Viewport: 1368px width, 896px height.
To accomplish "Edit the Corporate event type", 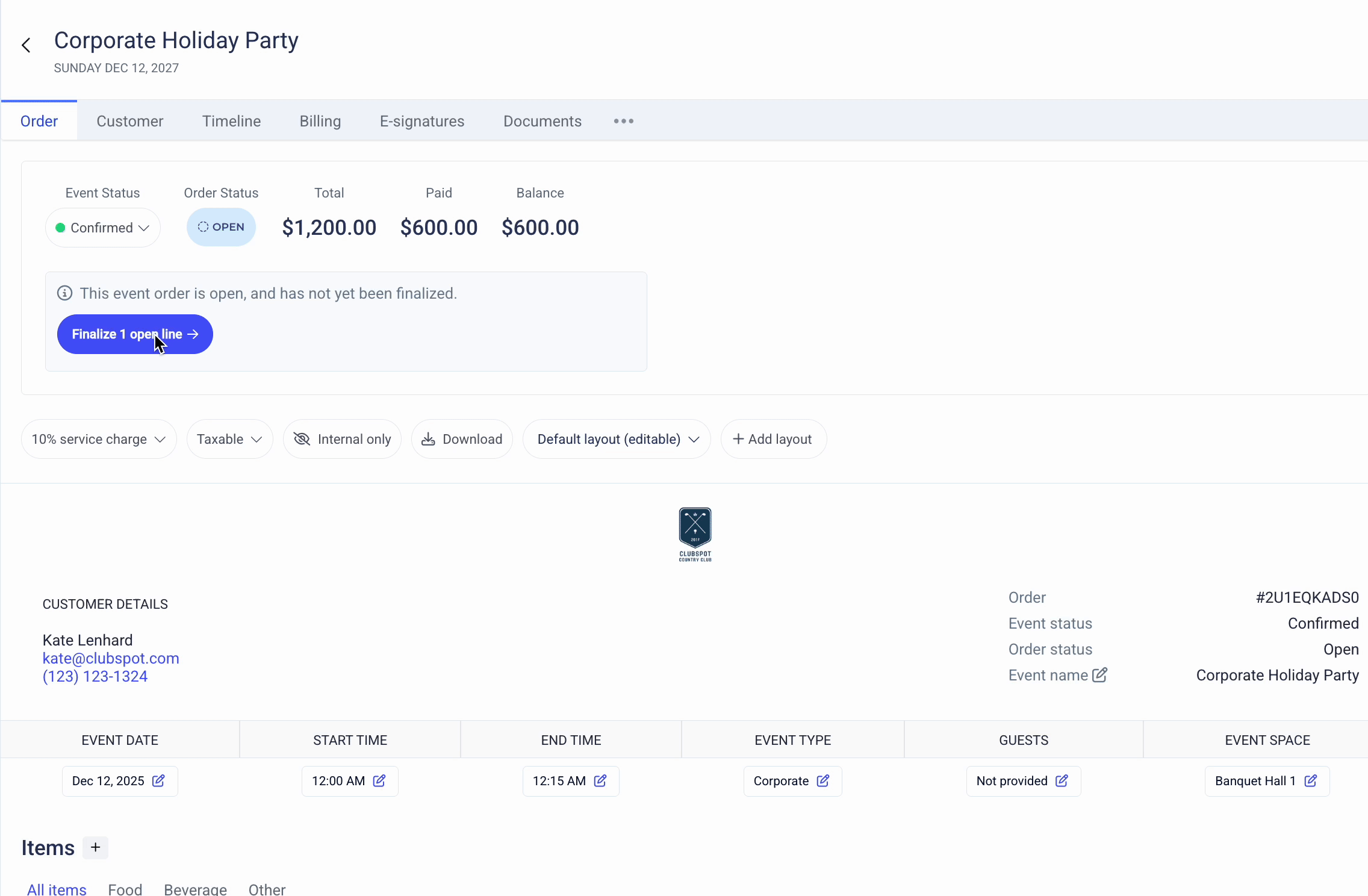I will point(823,781).
